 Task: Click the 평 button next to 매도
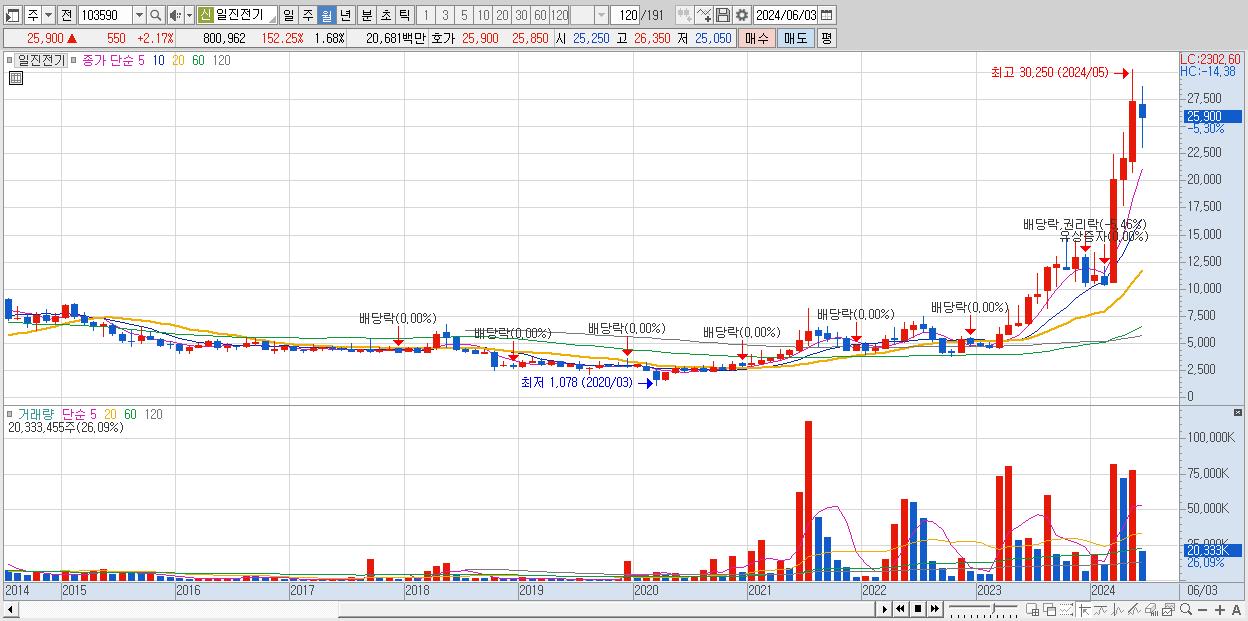tap(826, 38)
